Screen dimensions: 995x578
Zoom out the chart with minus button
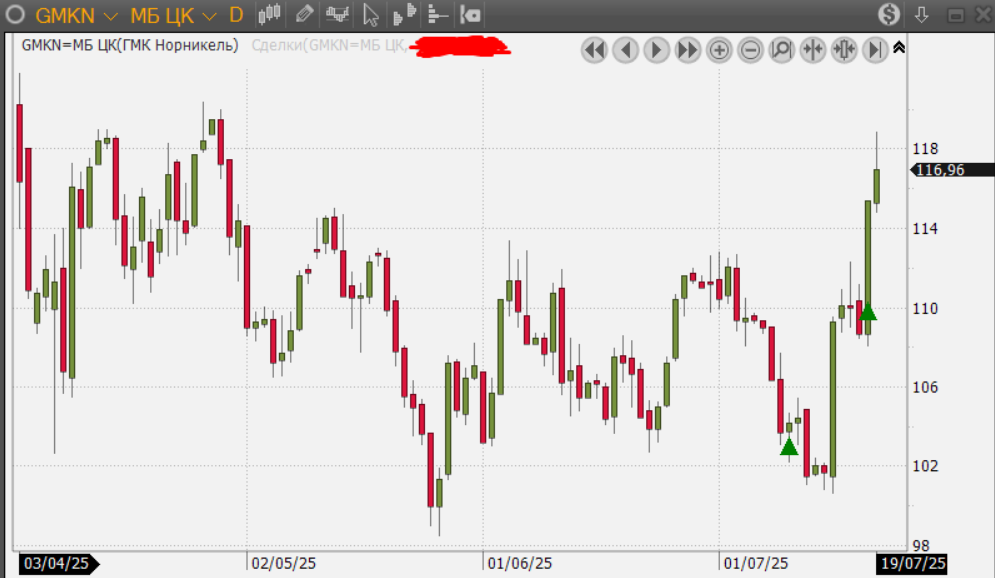pyautogui.click(x=750, y=50)
